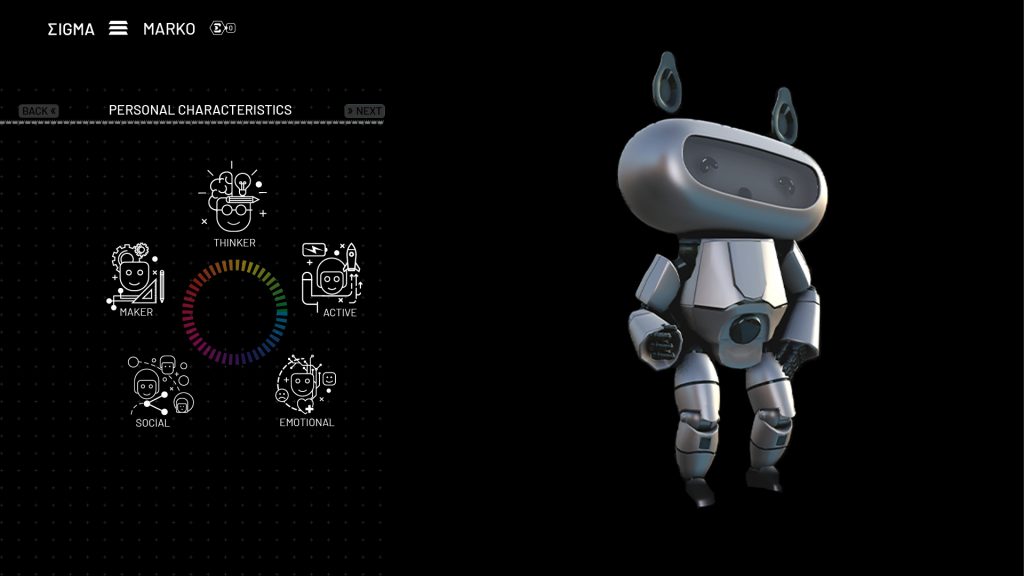Click the sigma badge icon beside MARKO
This screenshot has width=1024, height=576.
pos(223,28)
